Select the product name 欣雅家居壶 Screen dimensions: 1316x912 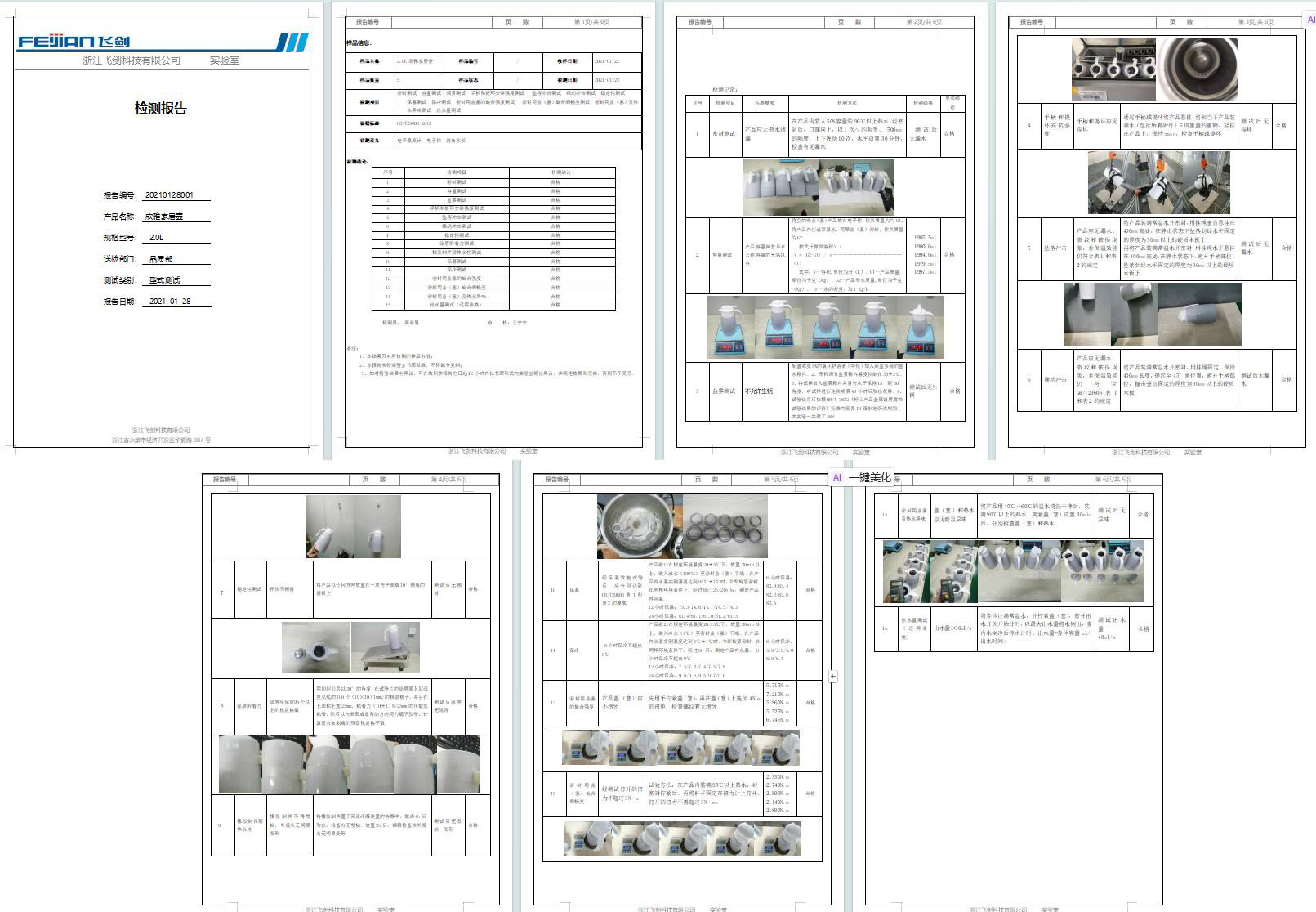(x=163, y=217)
